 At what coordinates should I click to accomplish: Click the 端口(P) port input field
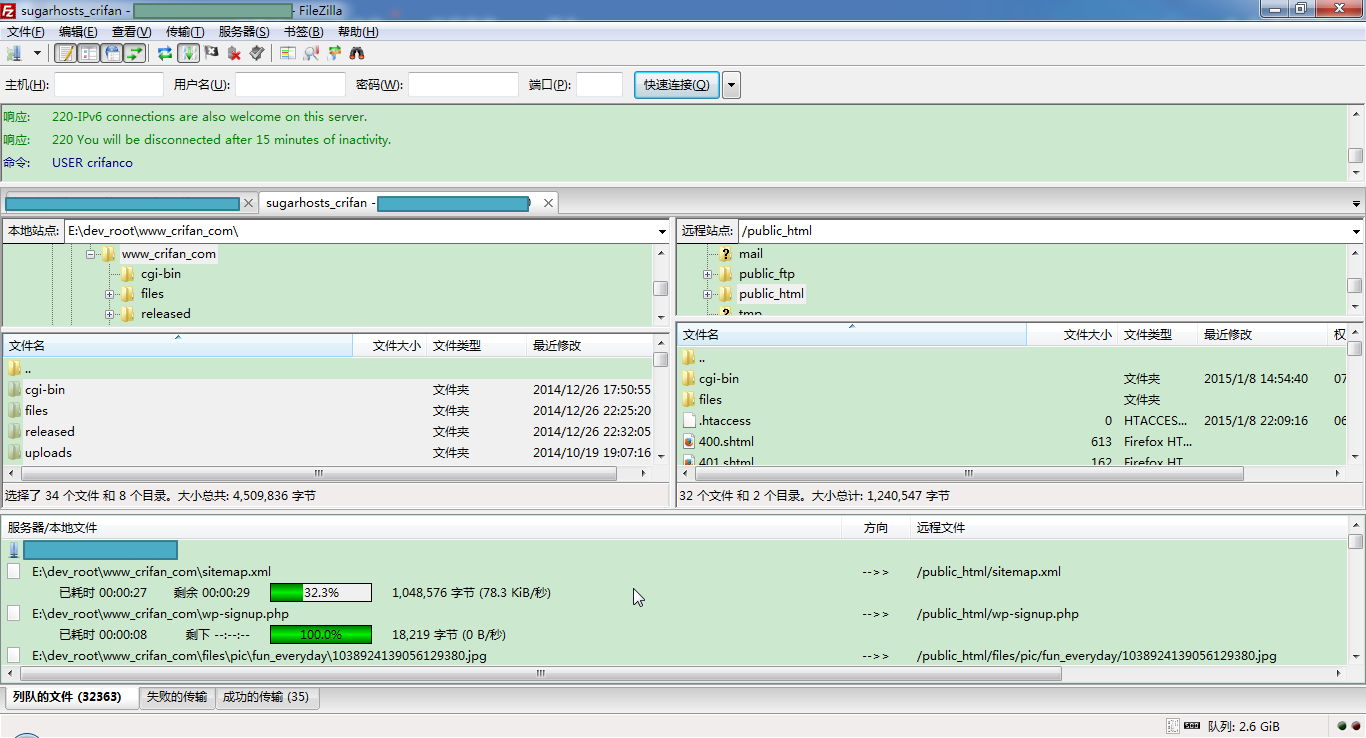600,85
